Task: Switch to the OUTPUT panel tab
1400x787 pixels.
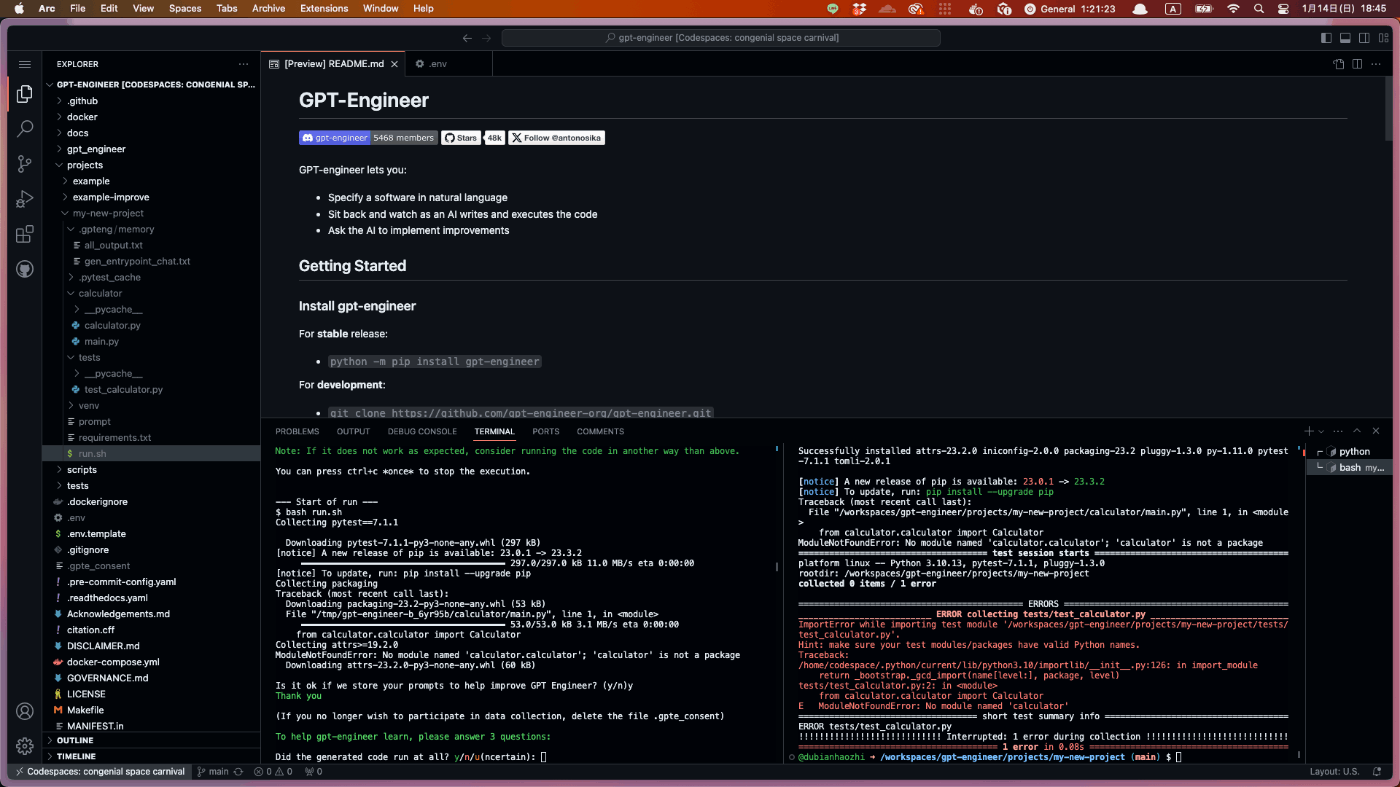Action: [x=353, y=431]
